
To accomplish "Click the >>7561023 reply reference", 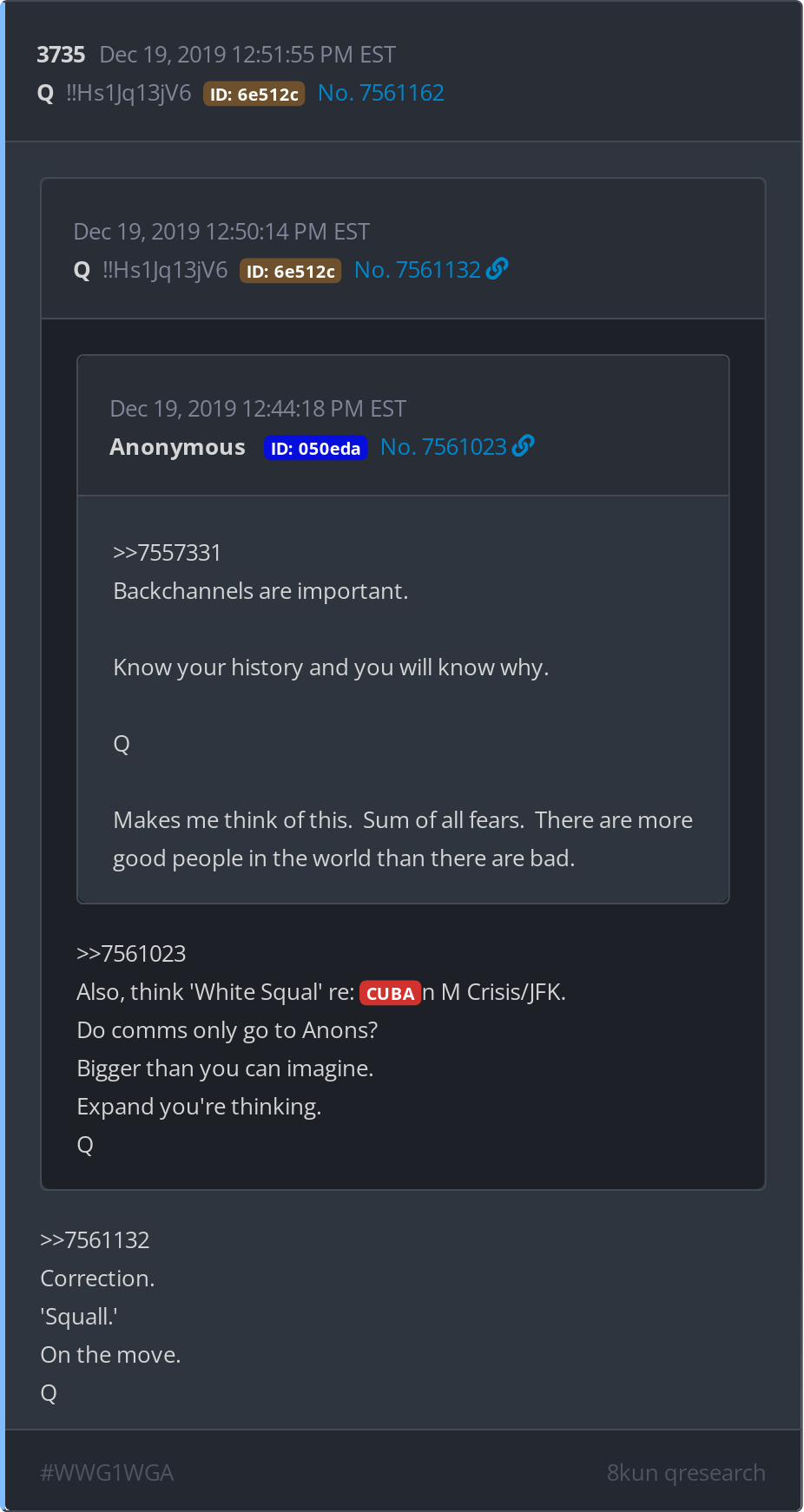I will [131, 954].
